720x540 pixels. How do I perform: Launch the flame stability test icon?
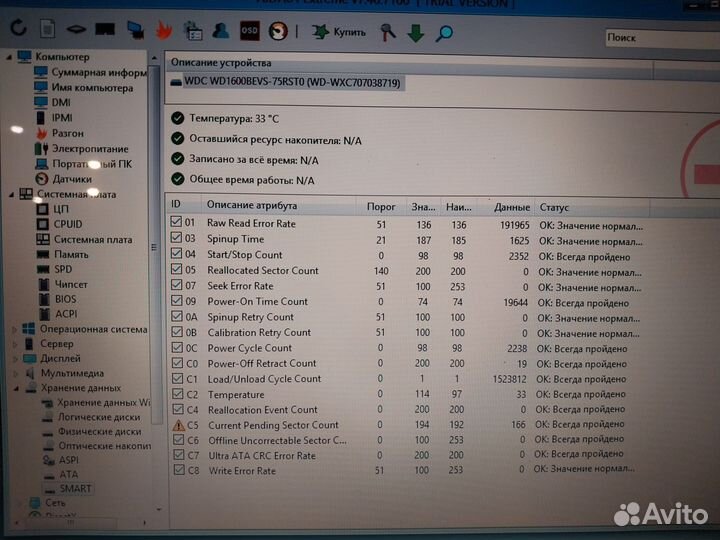(164, 30)
